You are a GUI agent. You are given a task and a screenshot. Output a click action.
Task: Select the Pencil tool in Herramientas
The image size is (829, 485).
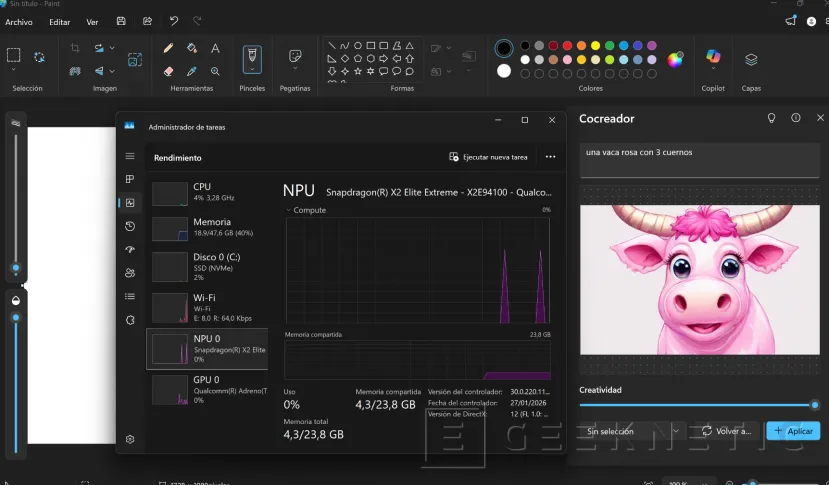(168, 48)
